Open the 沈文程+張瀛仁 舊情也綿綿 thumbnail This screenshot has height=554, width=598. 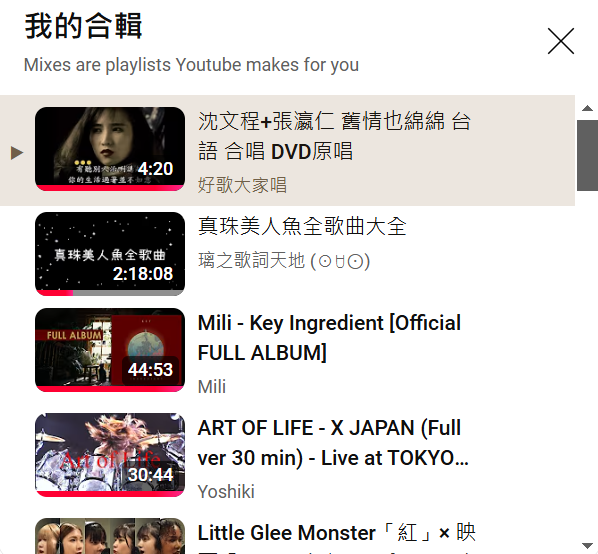coord(110,149)
